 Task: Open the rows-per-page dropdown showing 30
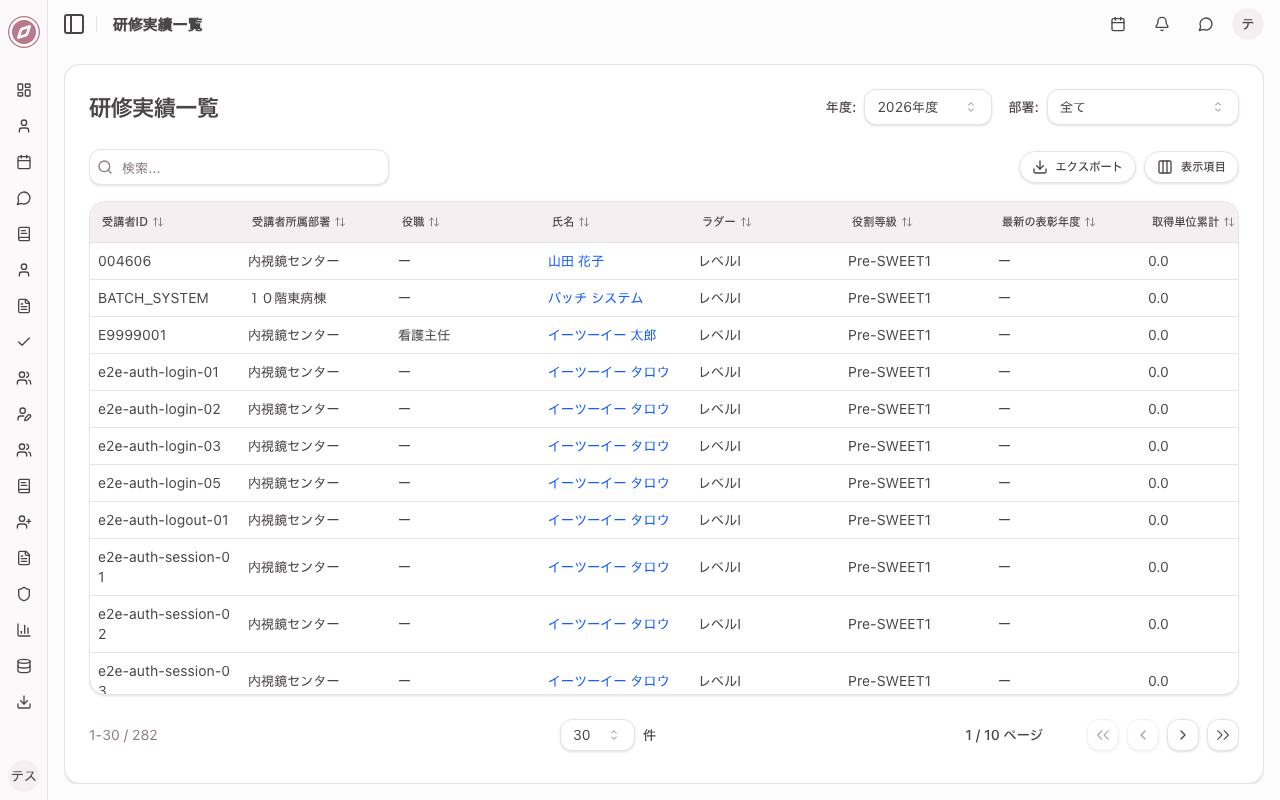pyautogui.click(x=597, y=735)
